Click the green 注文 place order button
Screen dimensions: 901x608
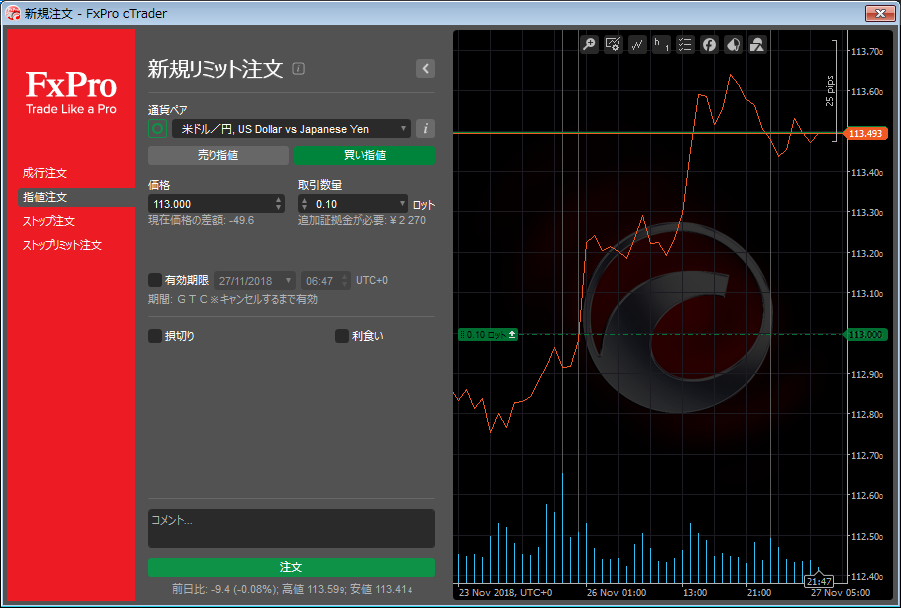[291, 567]
